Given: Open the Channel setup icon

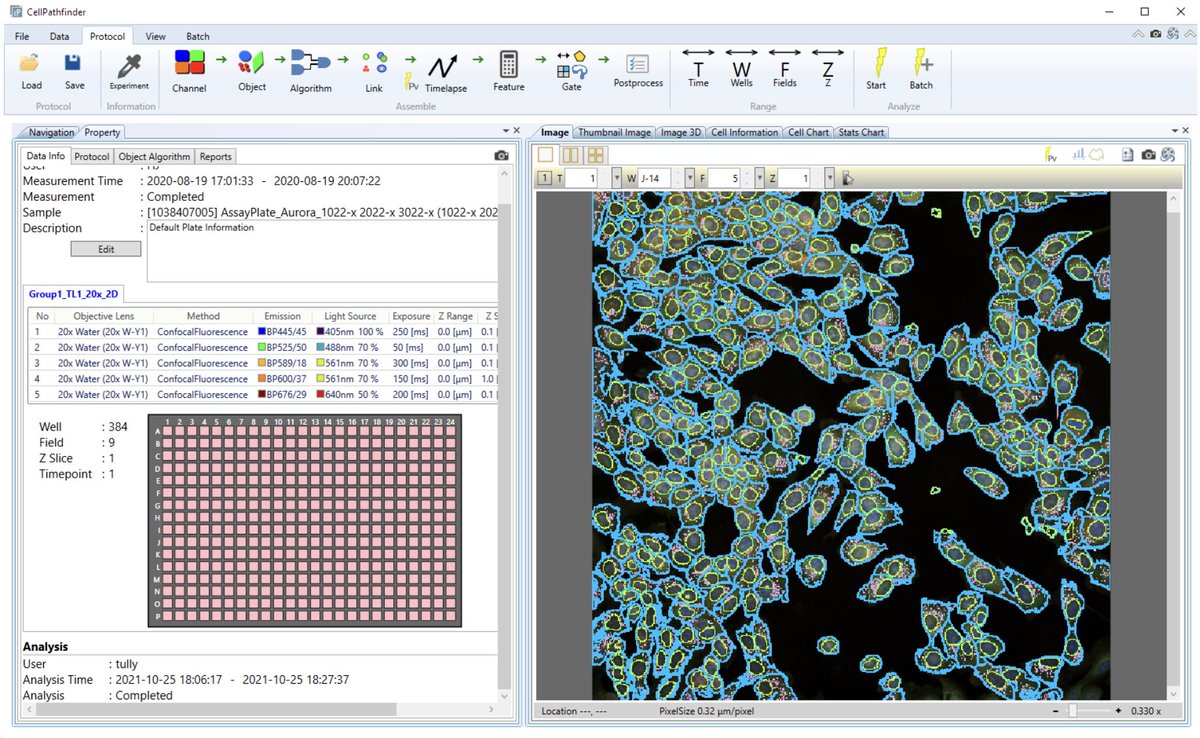Looking at the screenshot, I should coord(189,71).
